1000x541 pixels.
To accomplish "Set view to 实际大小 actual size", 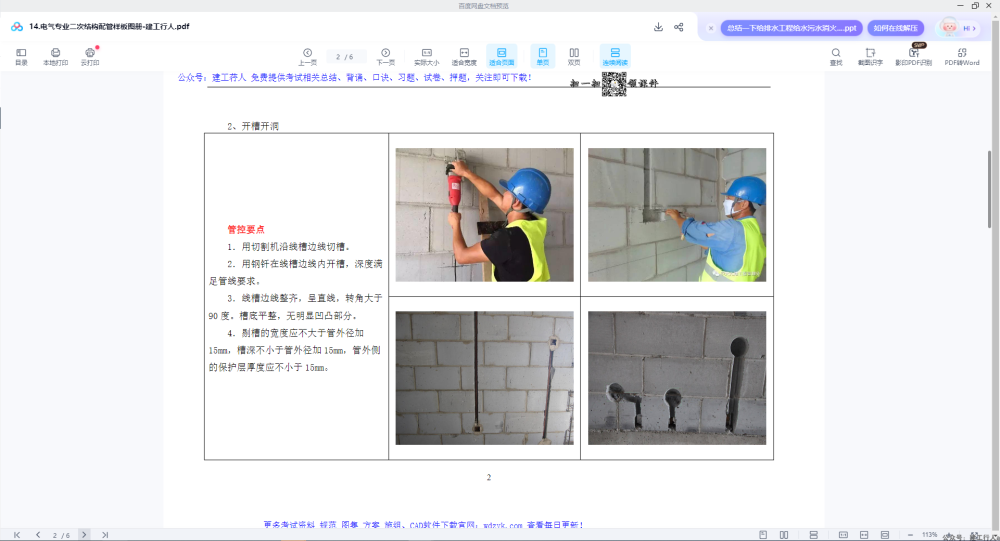I will [427, 57].
